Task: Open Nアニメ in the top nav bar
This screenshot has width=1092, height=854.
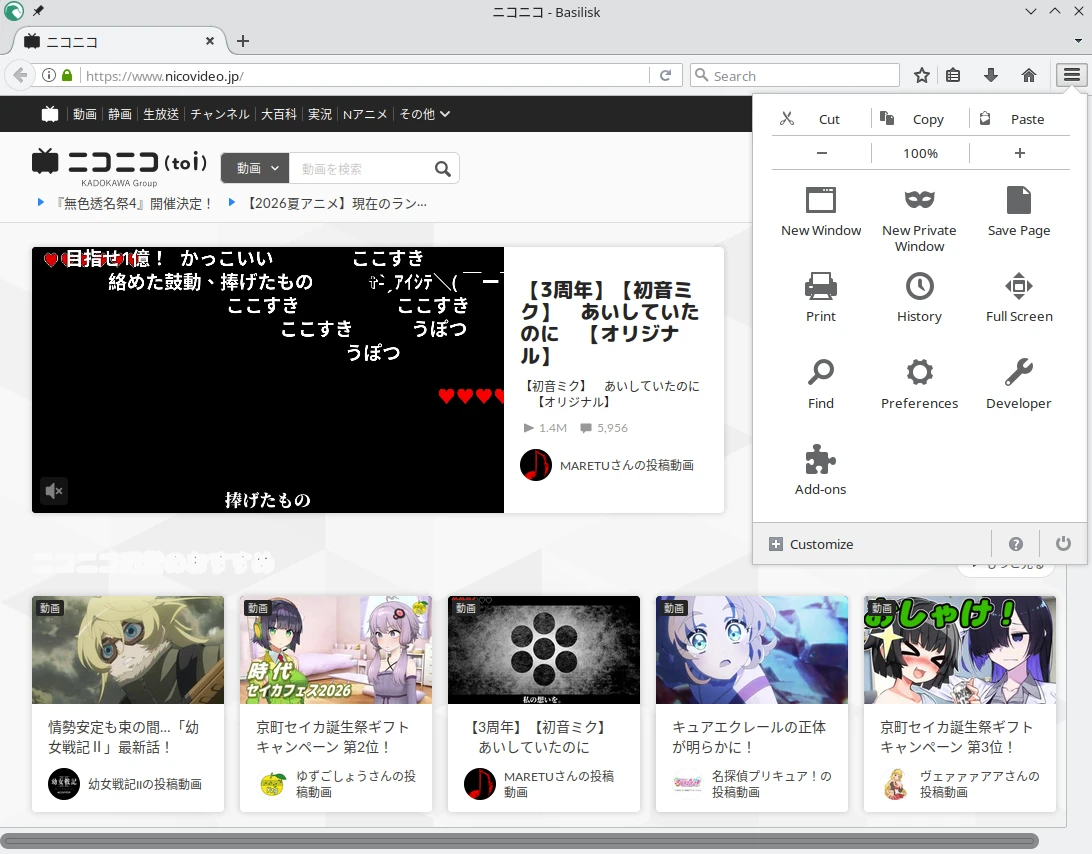Action: click(365, 114)
